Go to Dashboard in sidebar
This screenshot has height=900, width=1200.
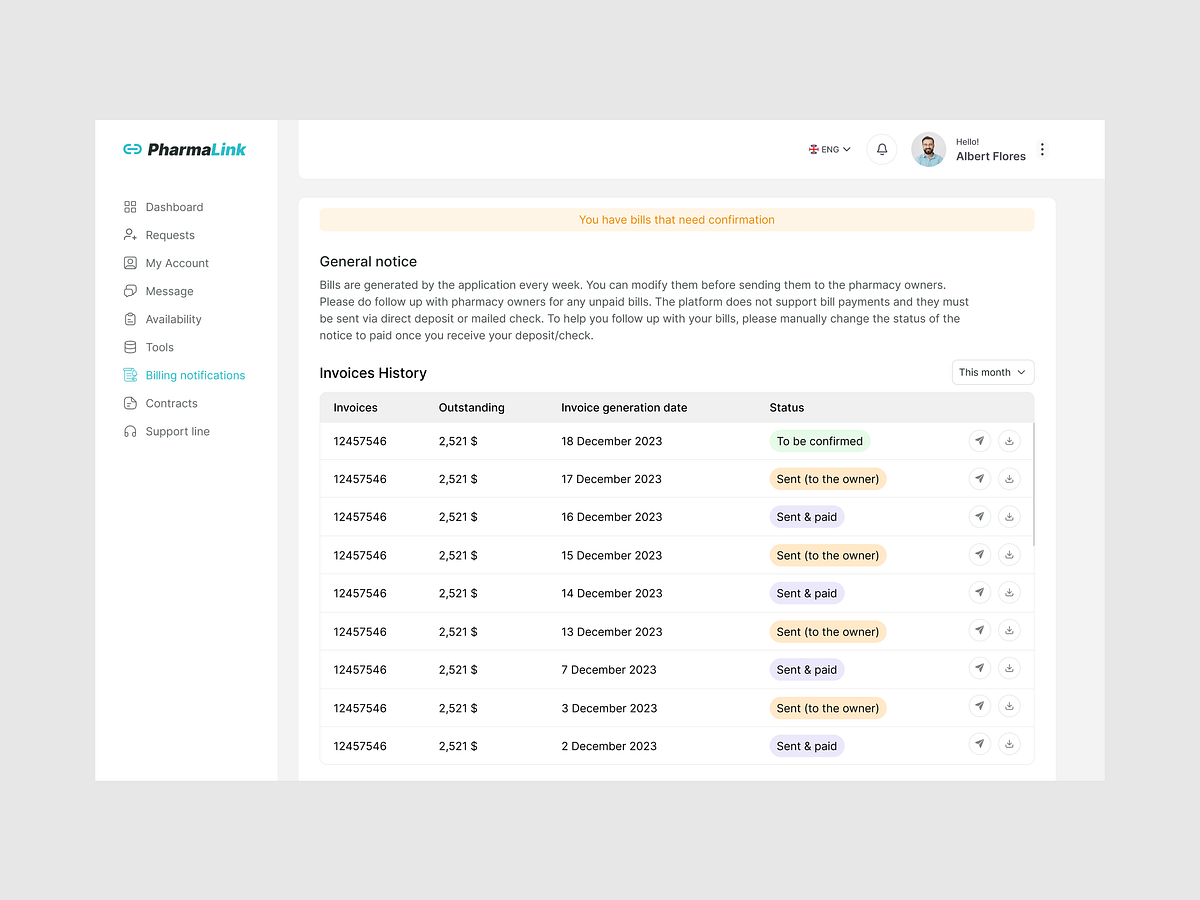[x=163, y=207]
